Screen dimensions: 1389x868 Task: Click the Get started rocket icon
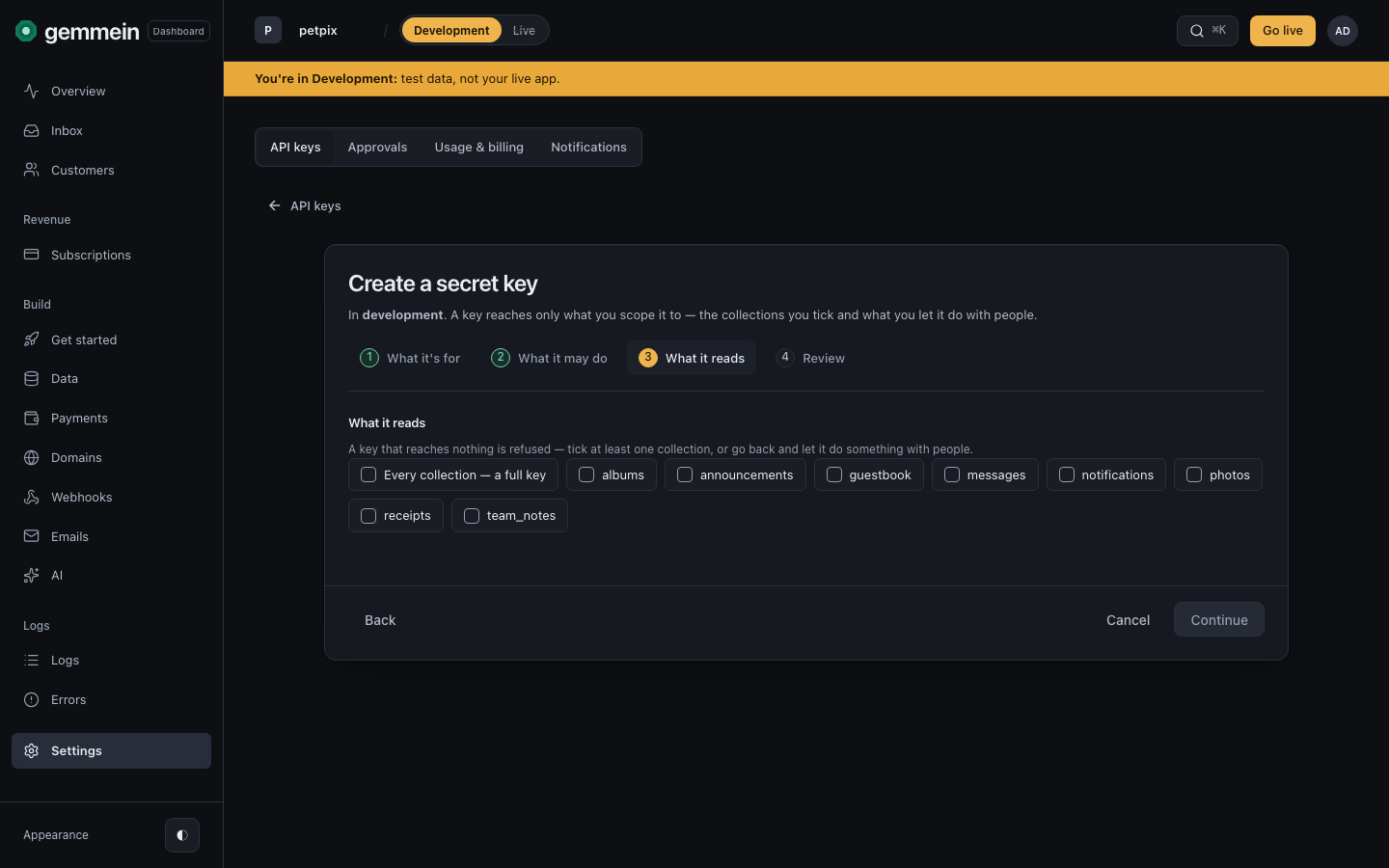(32, 339)
